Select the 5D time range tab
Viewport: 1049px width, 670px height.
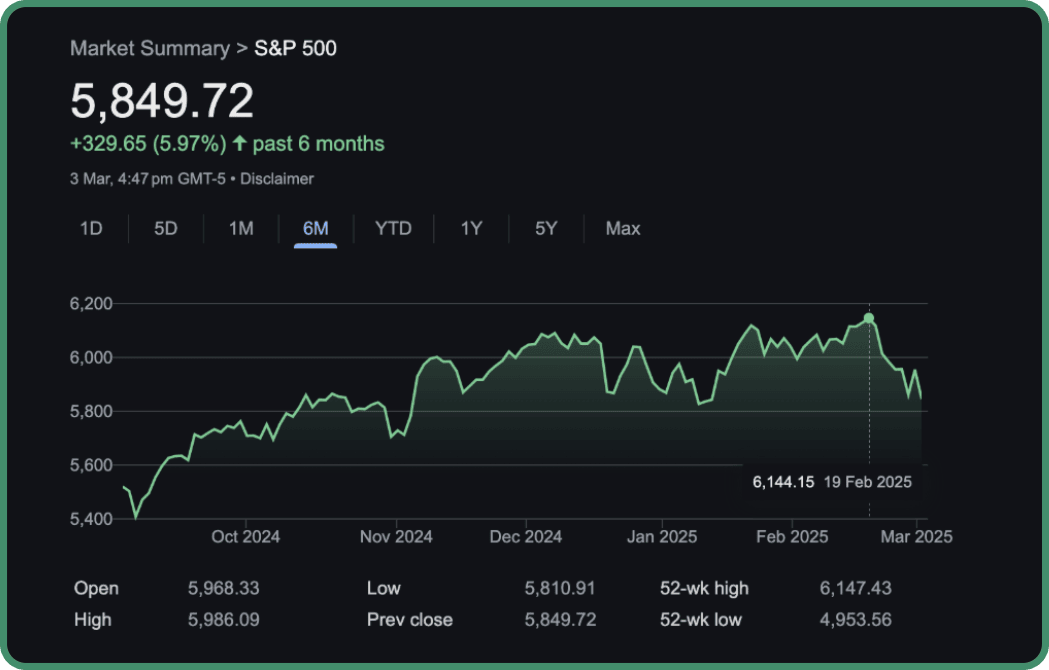coord(166,229)
